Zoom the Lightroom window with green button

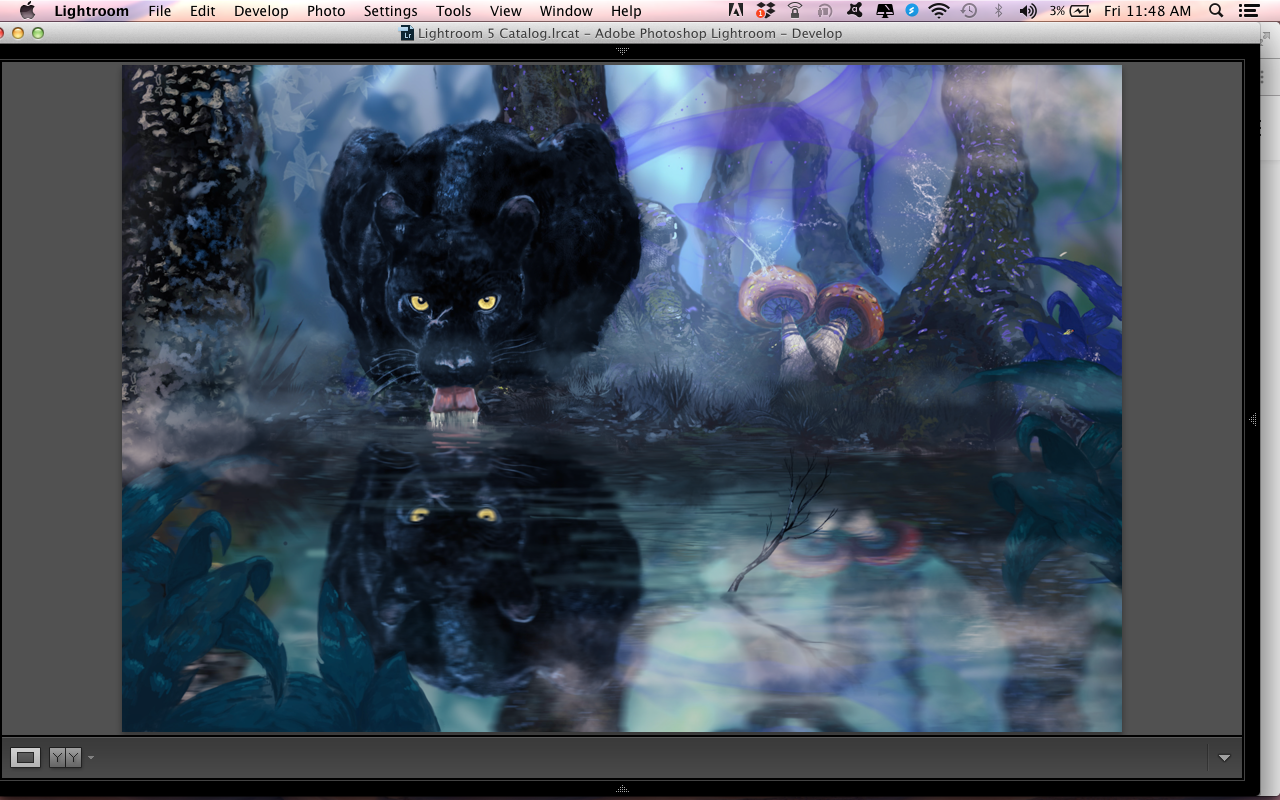[x=38, y=33]
